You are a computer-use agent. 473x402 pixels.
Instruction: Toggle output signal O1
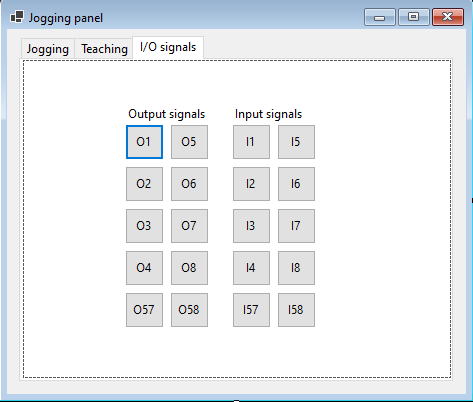click(144, 142)
